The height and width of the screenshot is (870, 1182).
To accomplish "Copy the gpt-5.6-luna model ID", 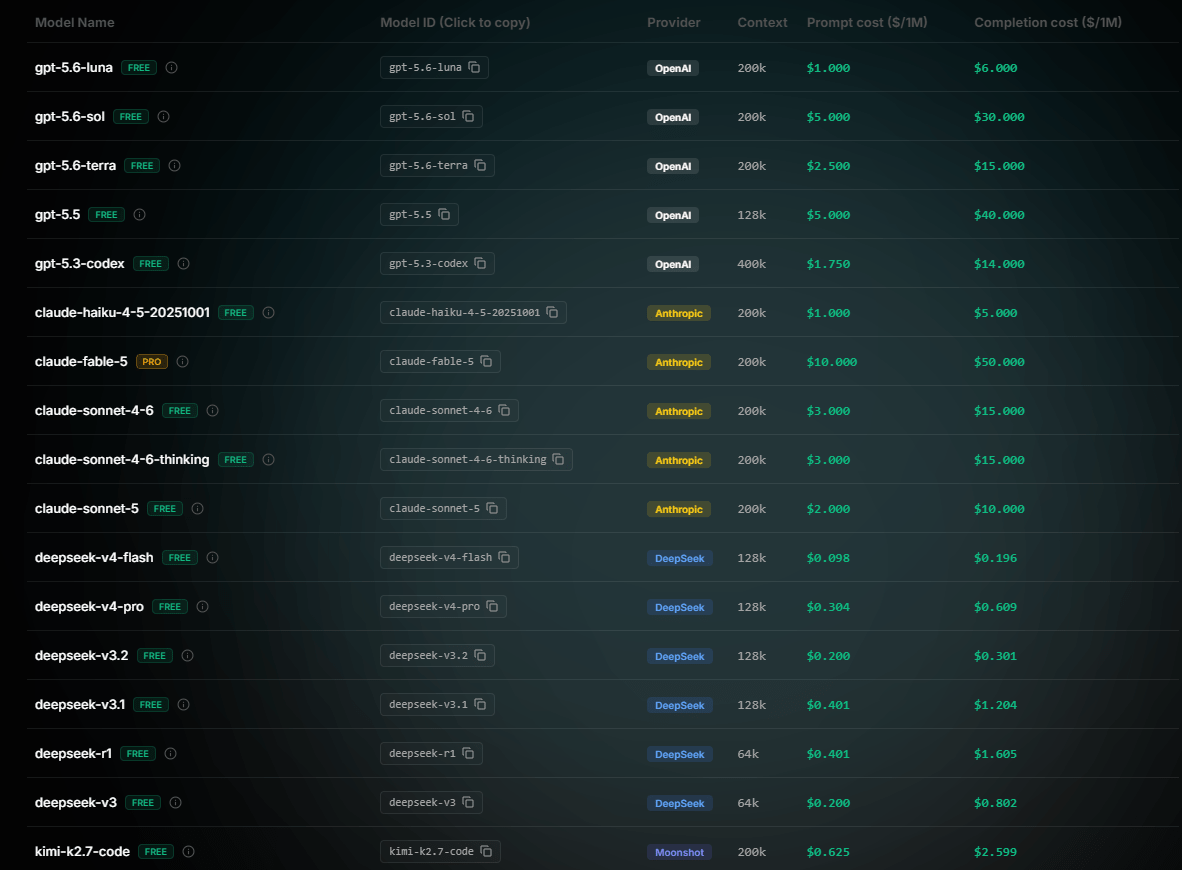I will pos(434,68).
